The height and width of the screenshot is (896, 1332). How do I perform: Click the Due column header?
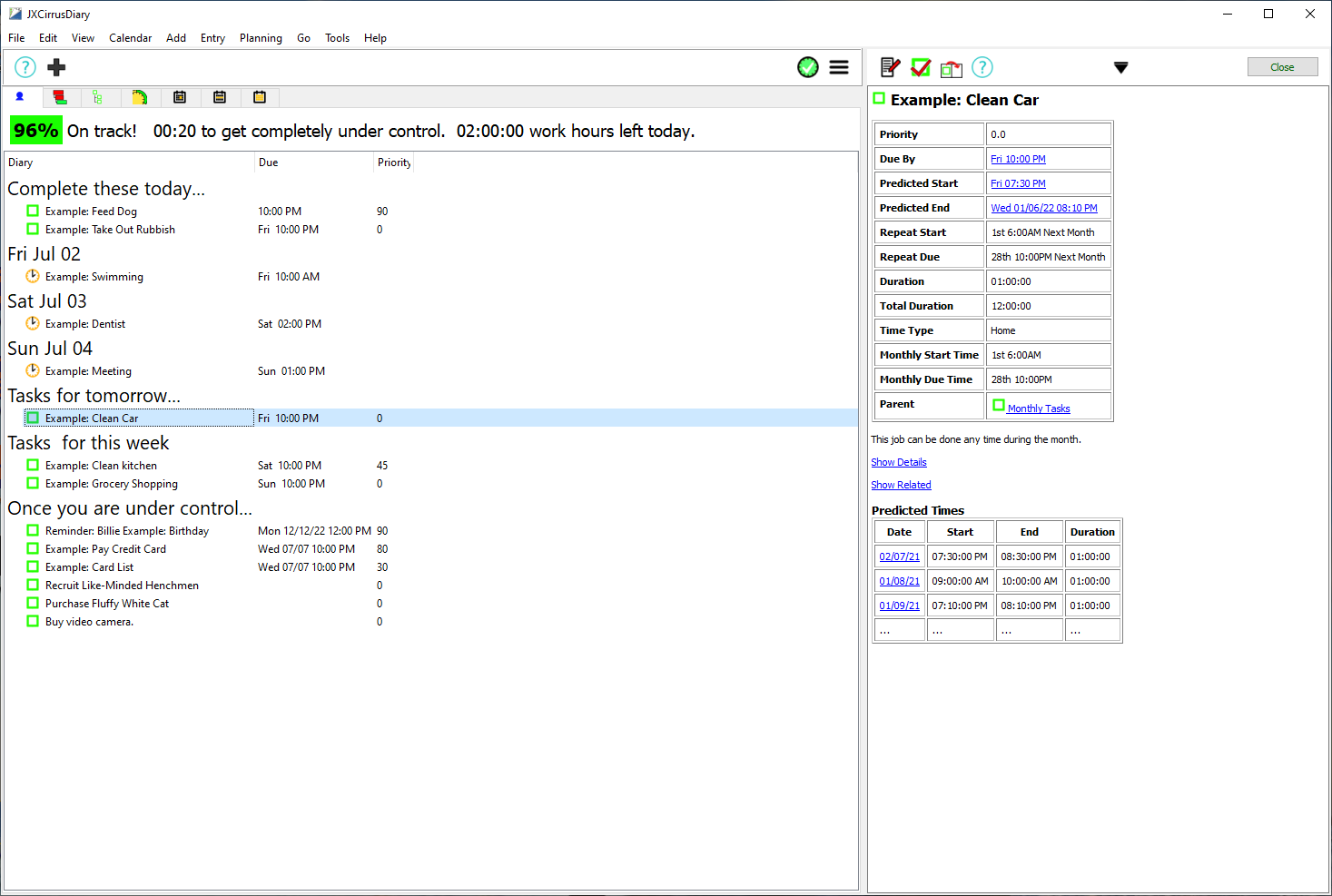tap(314, 162)
